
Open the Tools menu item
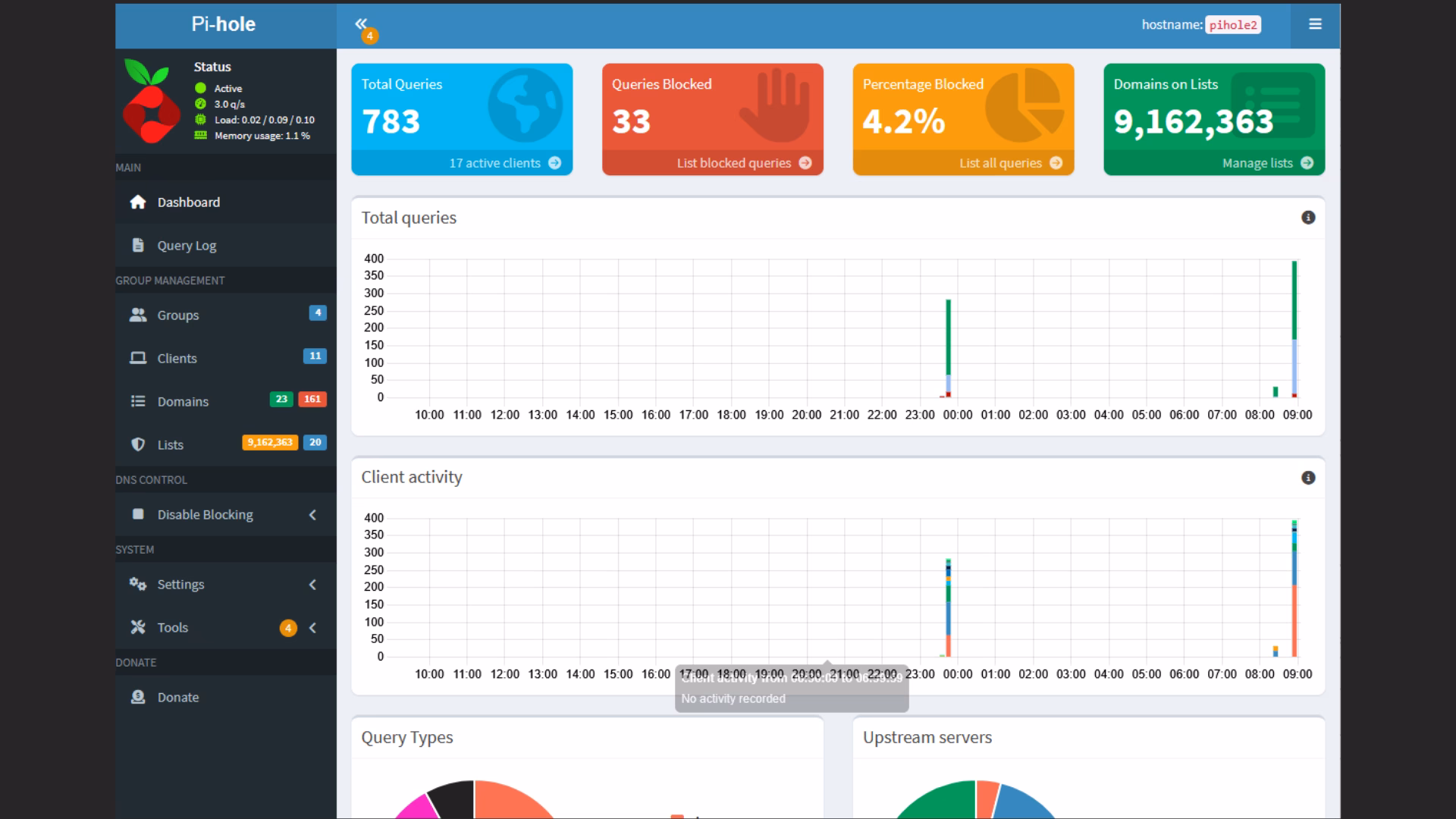[225, 627]
